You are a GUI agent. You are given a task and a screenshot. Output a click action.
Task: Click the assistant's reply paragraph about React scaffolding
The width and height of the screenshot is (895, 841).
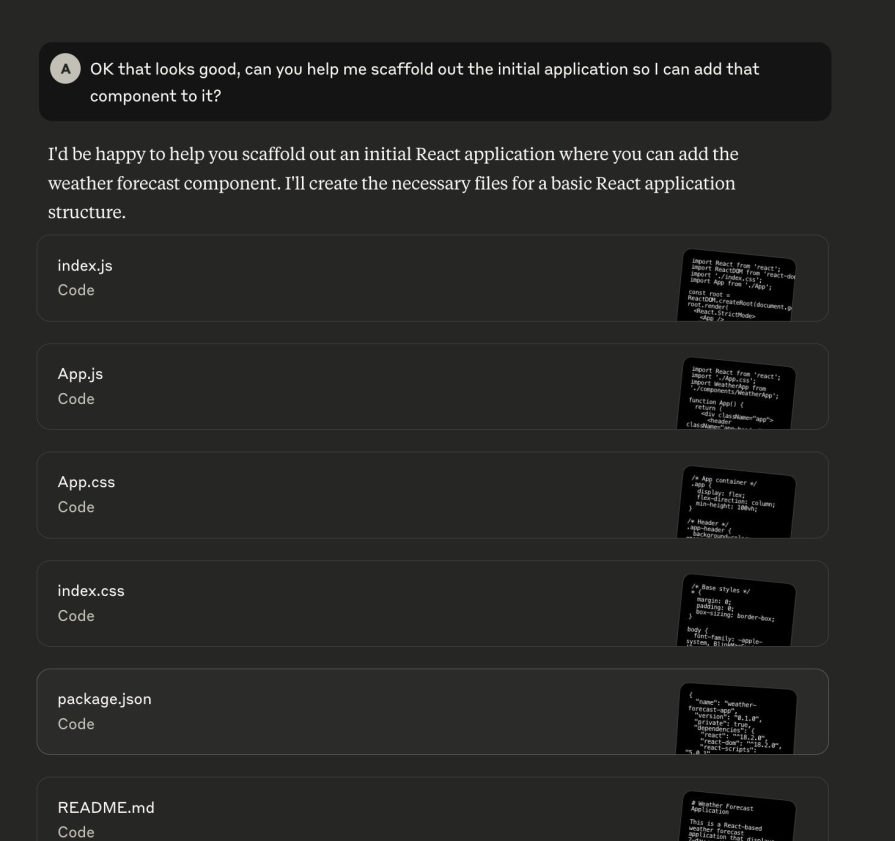click(x=393, y=184)
